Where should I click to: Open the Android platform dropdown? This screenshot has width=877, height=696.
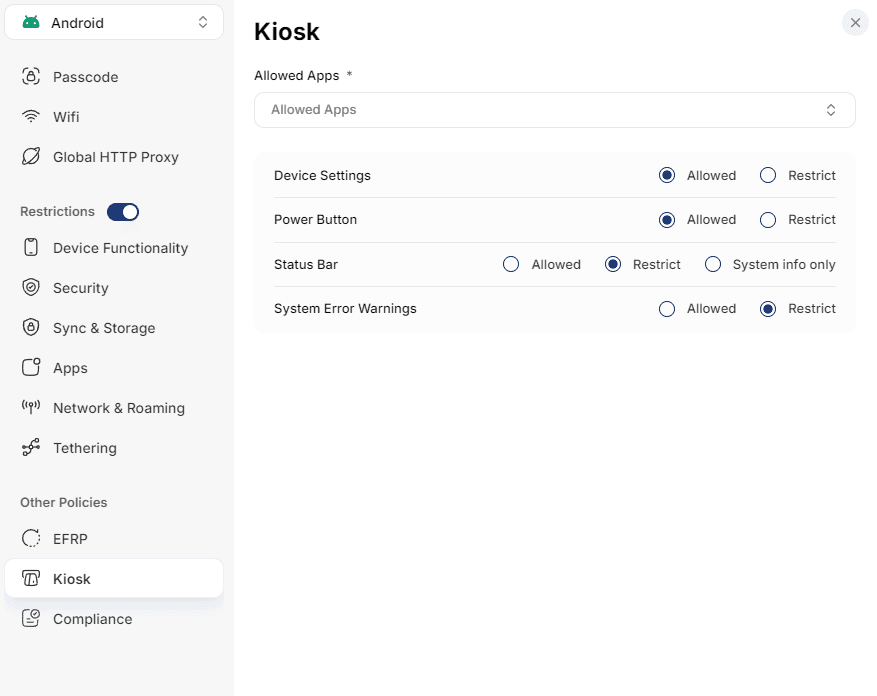coord(114,22)
